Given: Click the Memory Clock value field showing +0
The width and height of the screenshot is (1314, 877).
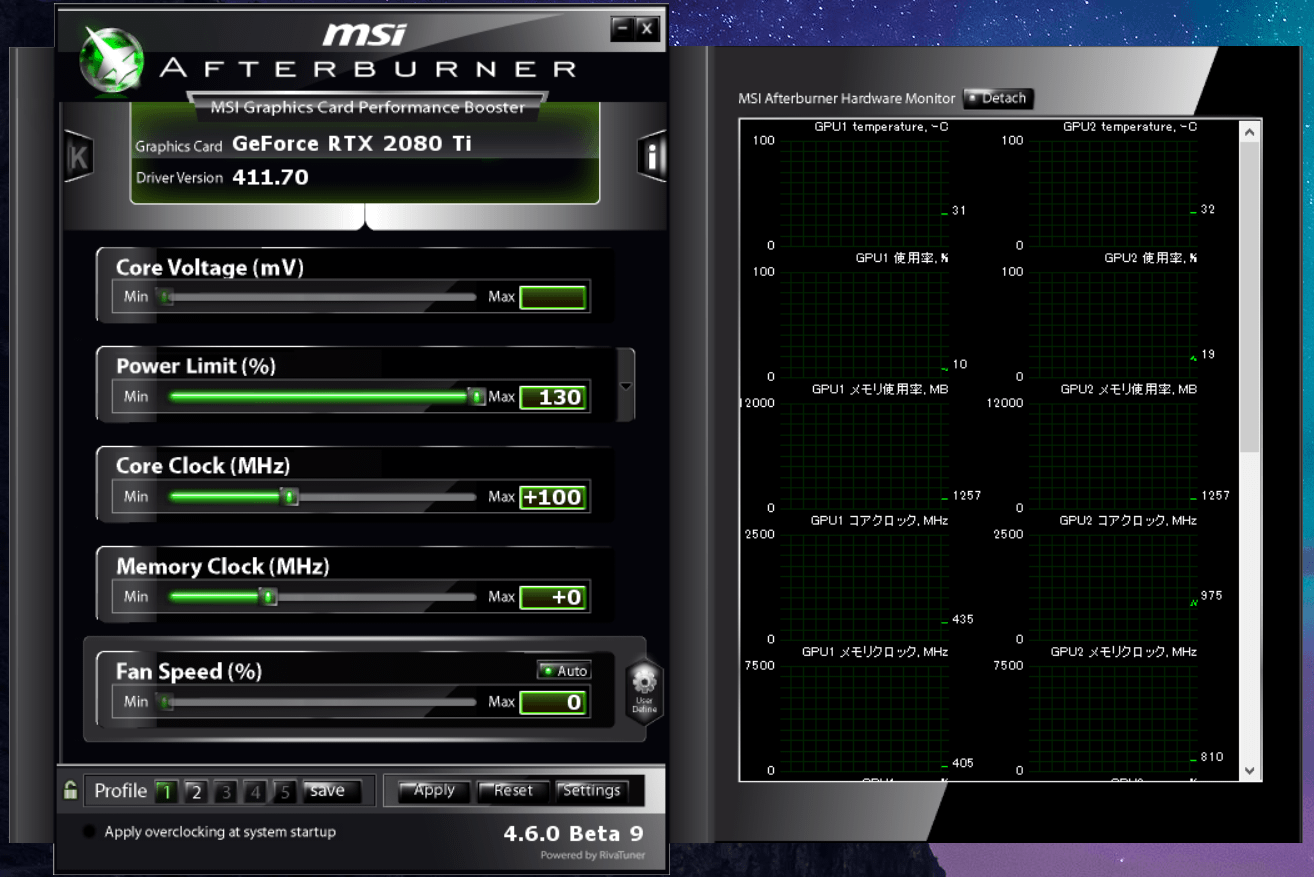Looking at the screenshot, I should click(x=553, y=597).
